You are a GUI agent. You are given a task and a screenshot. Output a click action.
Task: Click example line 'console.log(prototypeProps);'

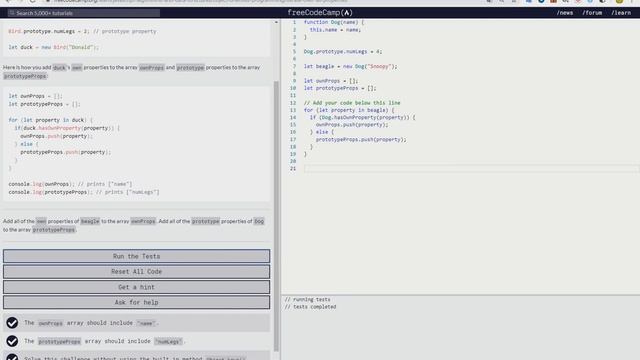[51, 192]
